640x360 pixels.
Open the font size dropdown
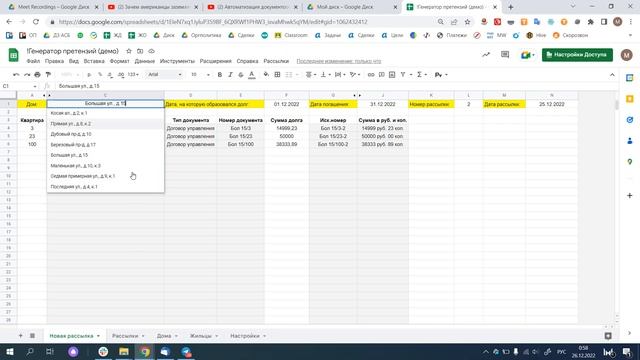[x=200, y=75]
